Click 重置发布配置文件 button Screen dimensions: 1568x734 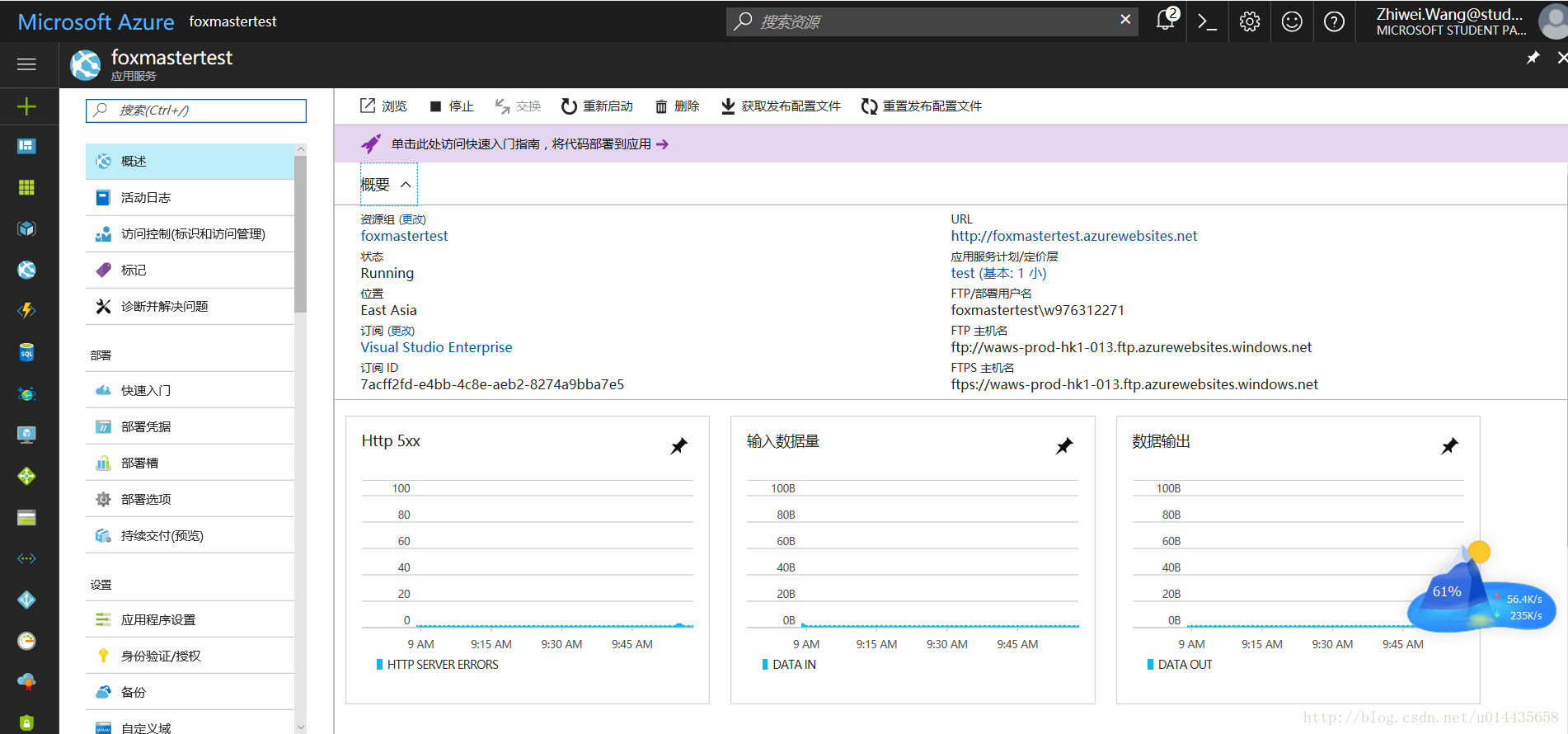922,106
